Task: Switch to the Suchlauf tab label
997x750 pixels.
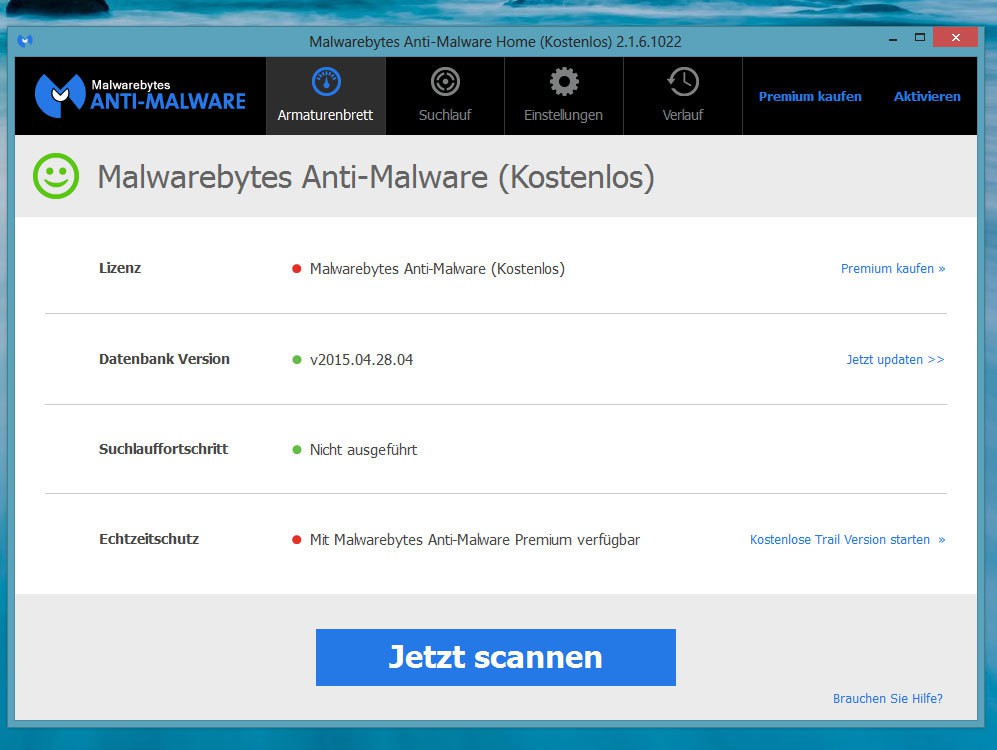Action: pyautogui.click(x=445, y=115)
